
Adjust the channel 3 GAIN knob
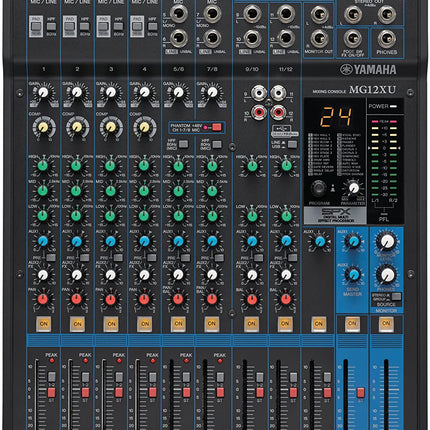point(111,92)
